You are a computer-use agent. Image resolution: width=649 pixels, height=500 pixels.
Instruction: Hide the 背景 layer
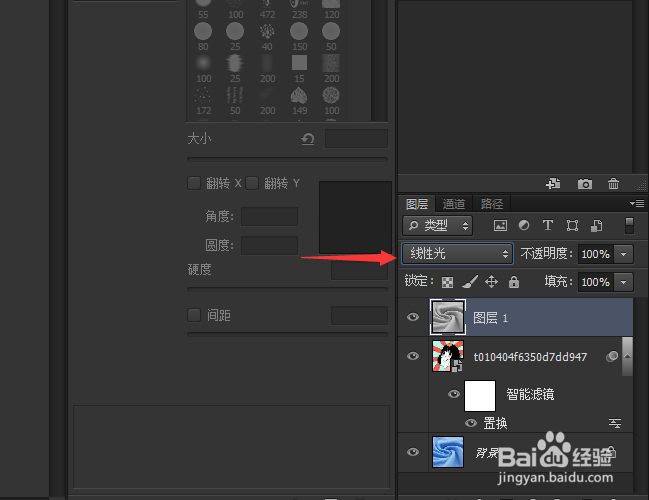[413, 452]
